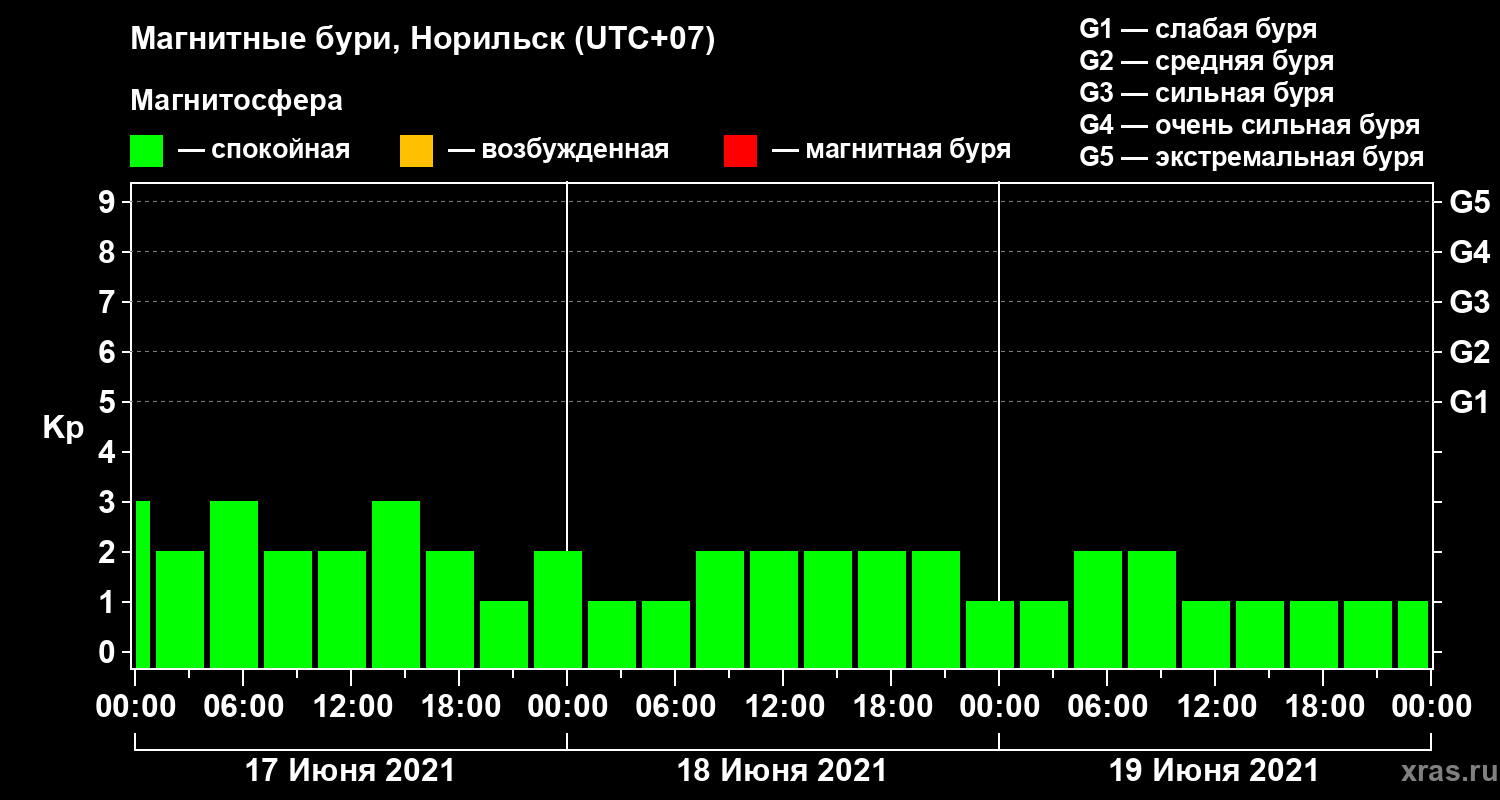
Task: Click the Kp 2 bar above 06:00, 19 June
Action: click(1098, 609)
